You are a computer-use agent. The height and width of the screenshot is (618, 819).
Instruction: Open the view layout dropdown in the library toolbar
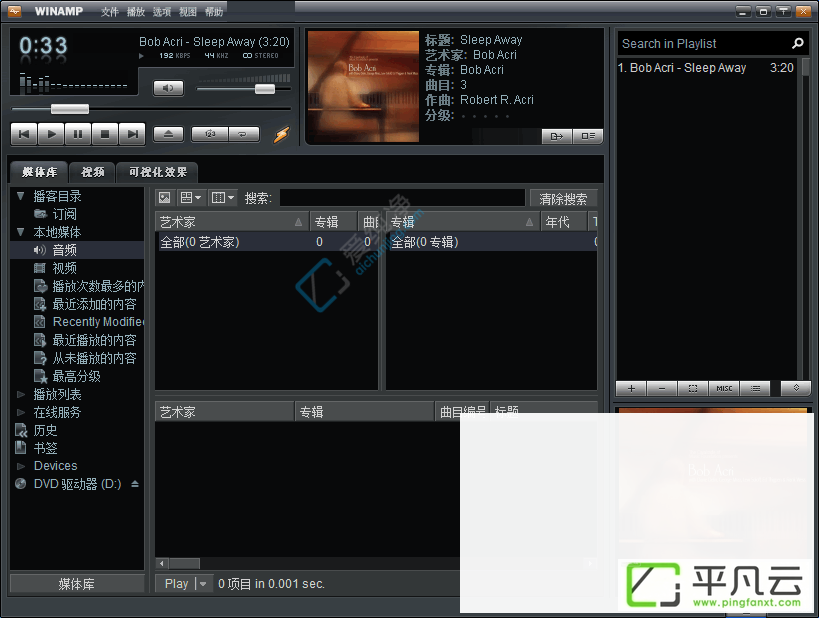[x=191, y=197]
